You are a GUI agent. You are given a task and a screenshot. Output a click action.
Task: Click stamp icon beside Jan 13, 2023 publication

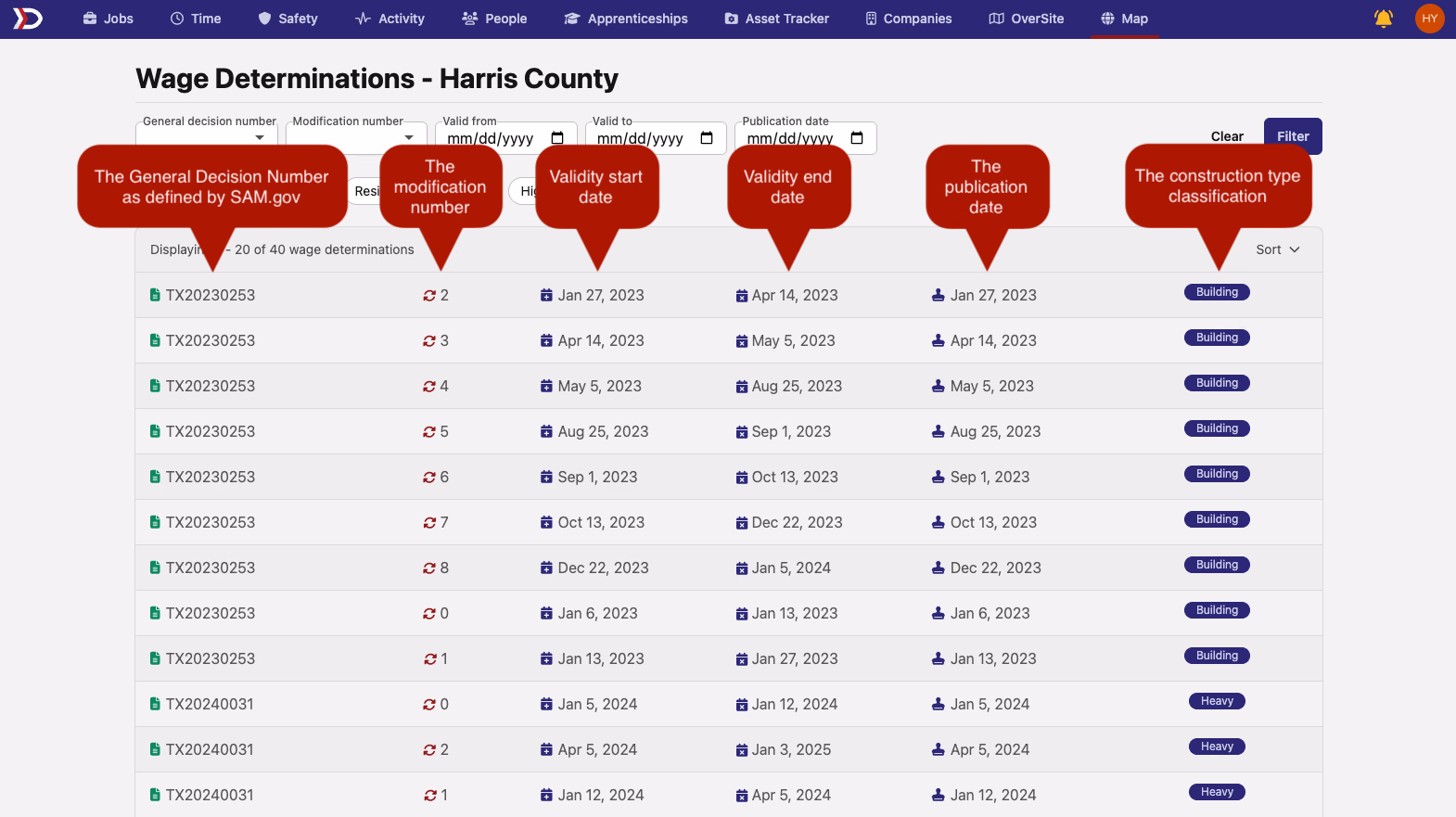click(939, 658)
